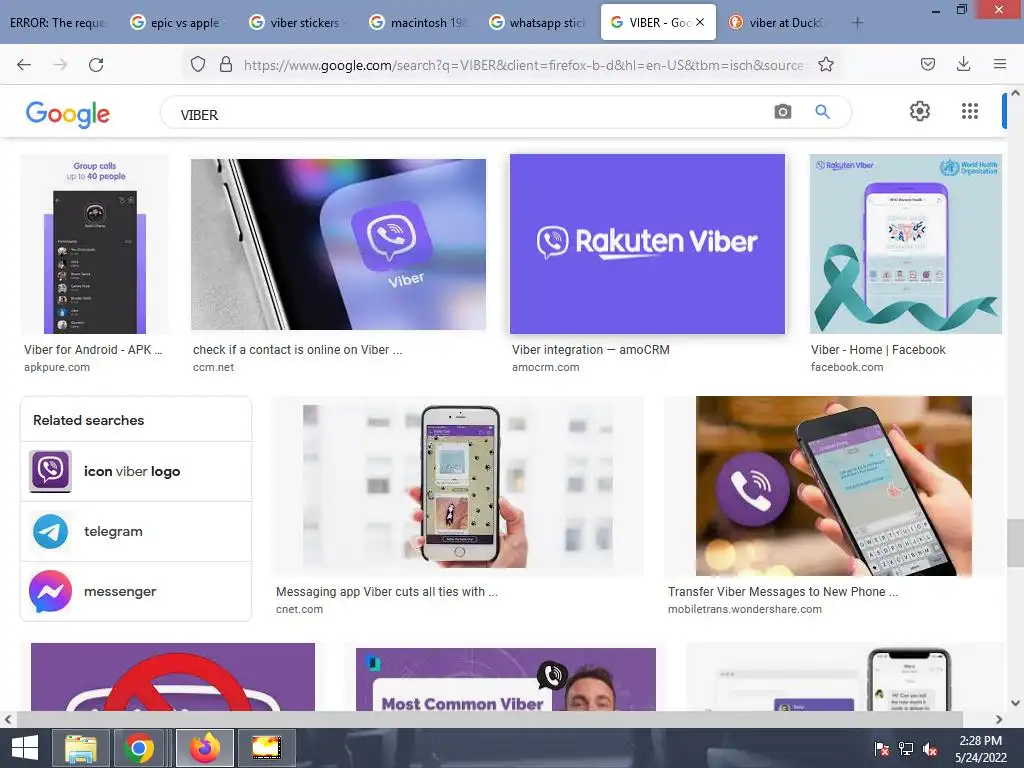
Task: Open Transfer Viber Messages result
Action: (x=783, y=592)
